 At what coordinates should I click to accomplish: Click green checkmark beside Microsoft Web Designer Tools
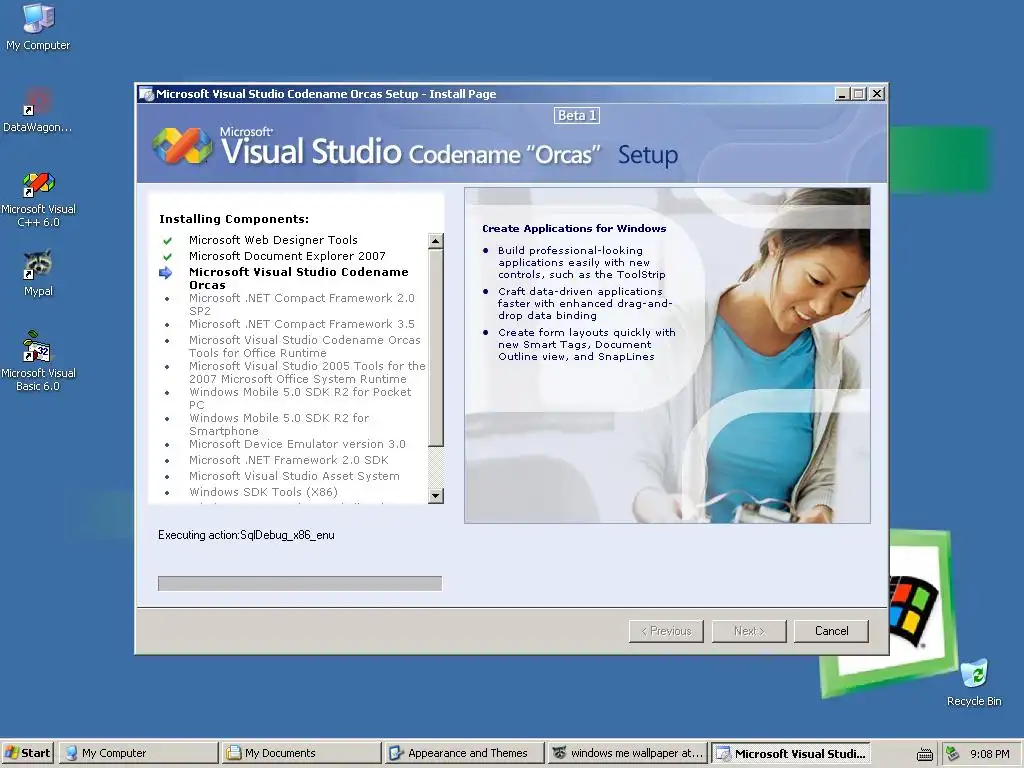167,240
